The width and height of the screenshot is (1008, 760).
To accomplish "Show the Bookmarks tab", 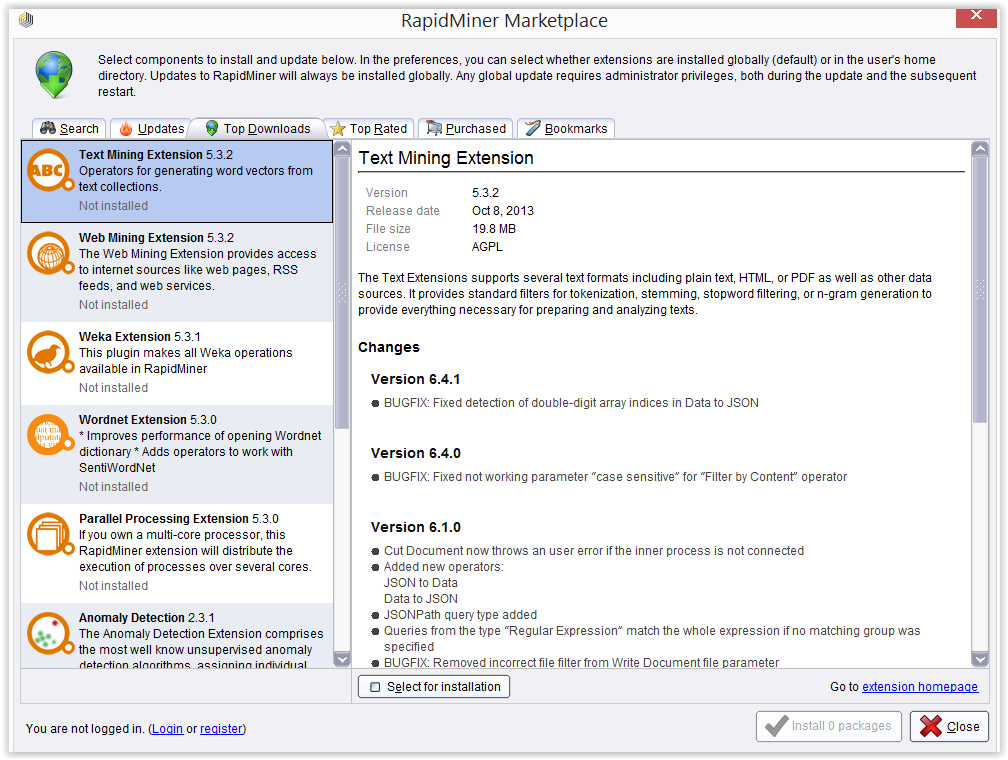I will [566, 129].
